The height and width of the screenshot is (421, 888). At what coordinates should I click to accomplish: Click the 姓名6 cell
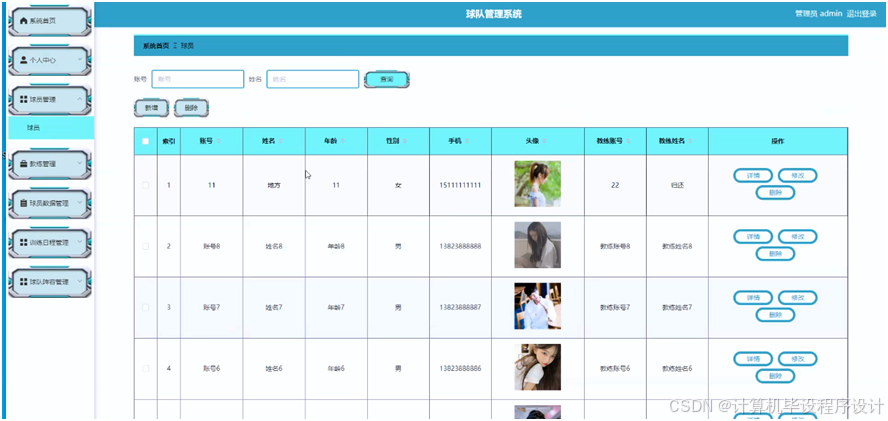(x=274, y=369)
